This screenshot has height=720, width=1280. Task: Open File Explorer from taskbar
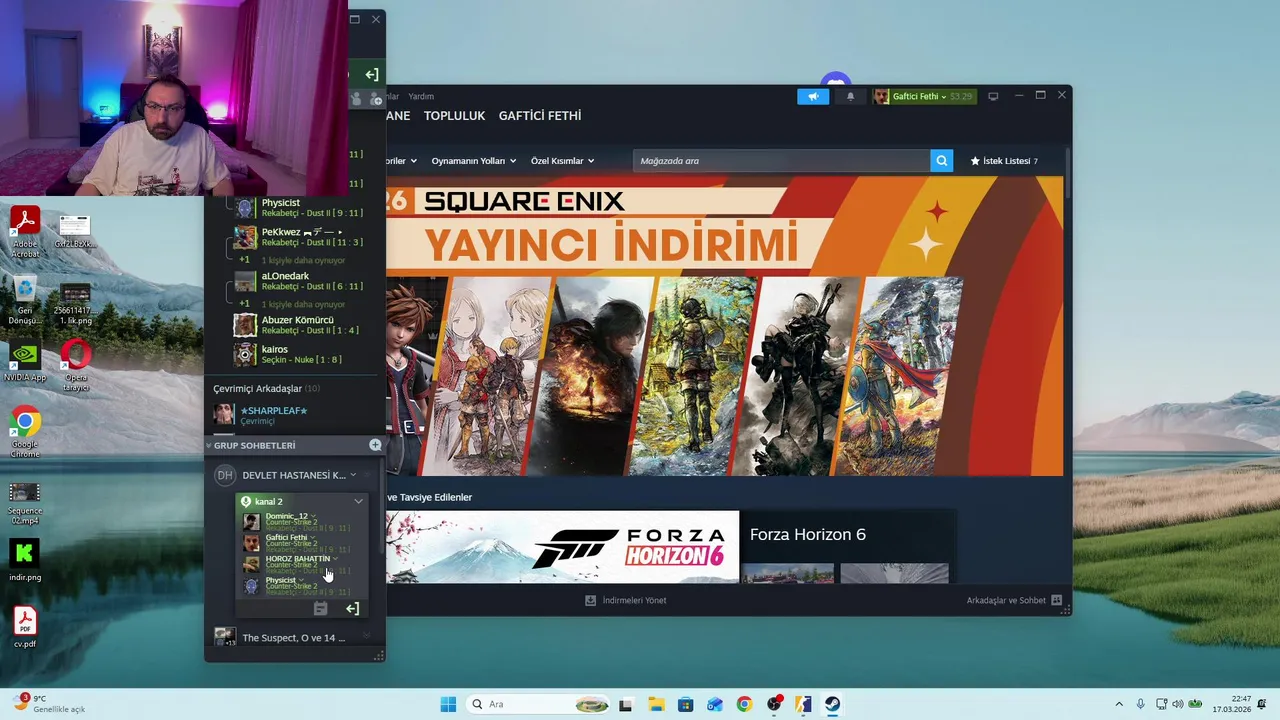(x=656, y=704)
